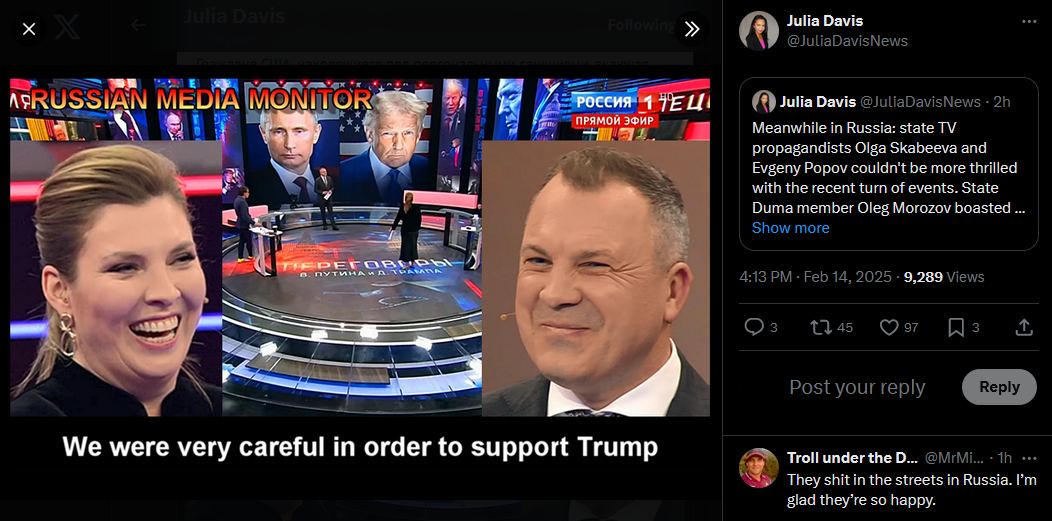Open the @JuliaDavisNews handle link
Image resolution: width=1052 pixels, height=521 pixels.
847,42
